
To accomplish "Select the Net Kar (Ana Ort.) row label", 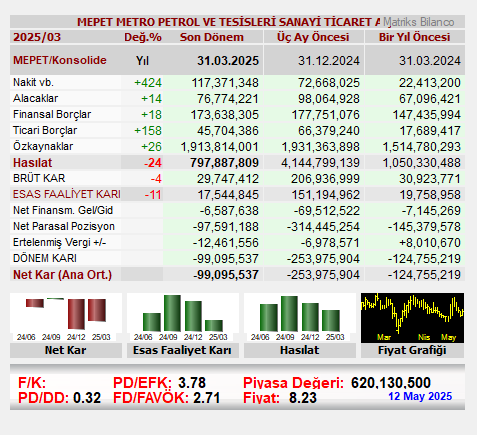I will (62, 275).
